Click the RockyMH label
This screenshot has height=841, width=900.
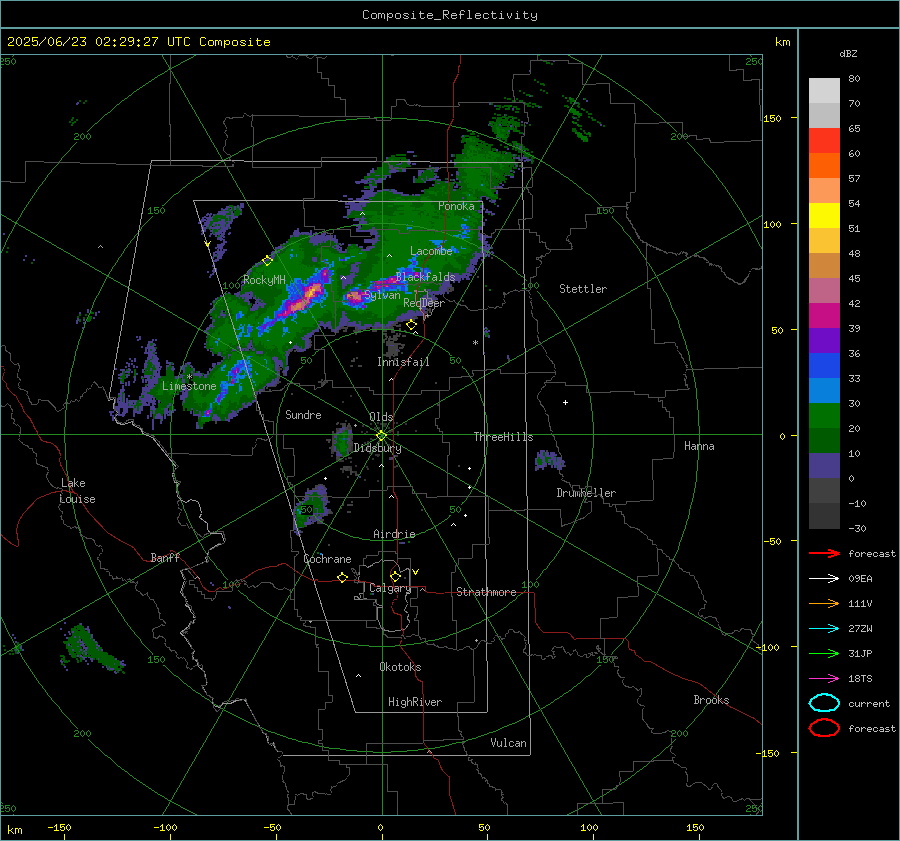point(264,280)
